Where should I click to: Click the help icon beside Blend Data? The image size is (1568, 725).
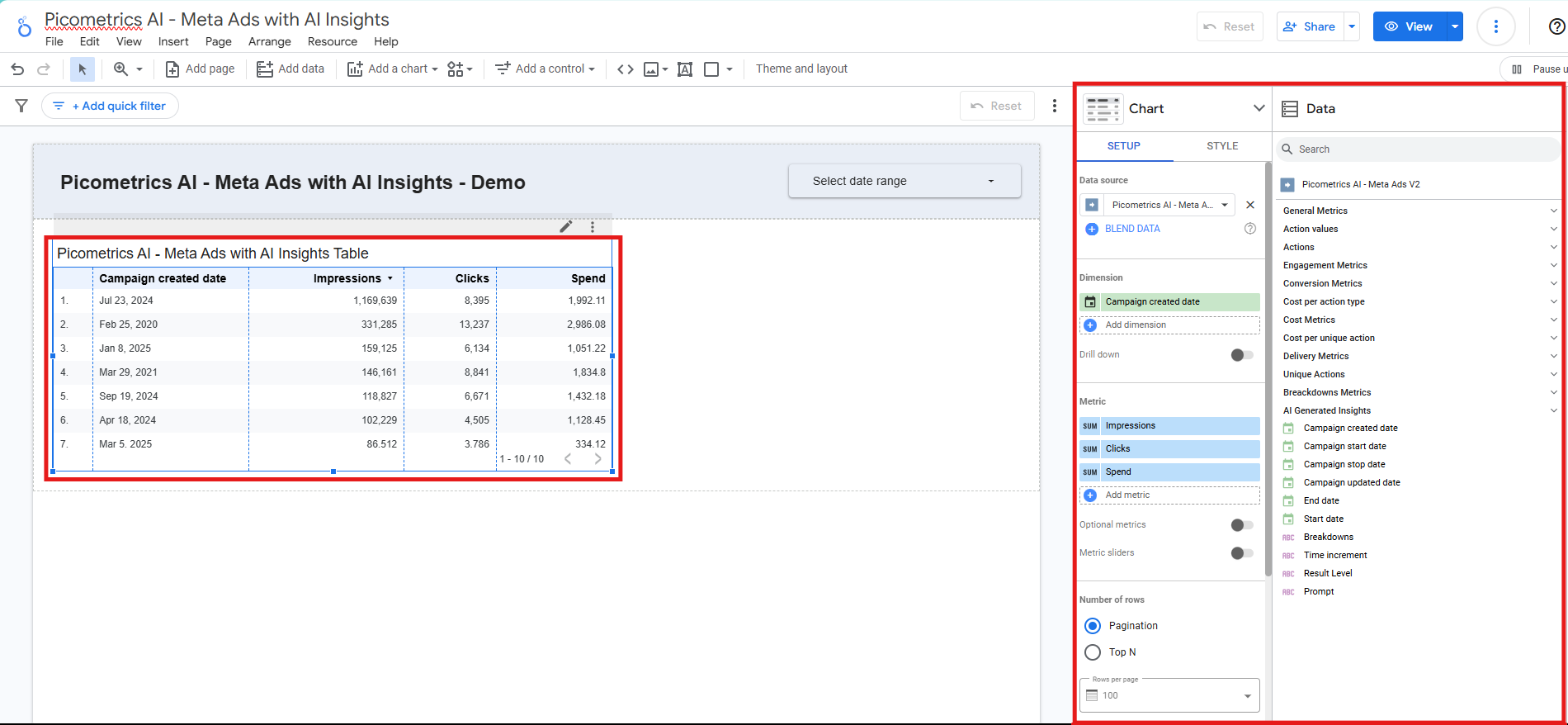1249,229
